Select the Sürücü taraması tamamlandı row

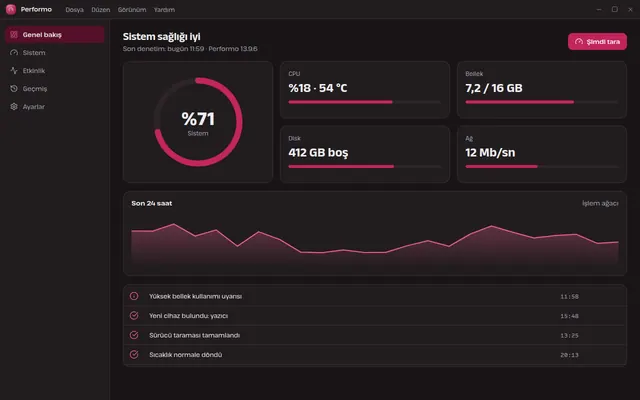375,335
